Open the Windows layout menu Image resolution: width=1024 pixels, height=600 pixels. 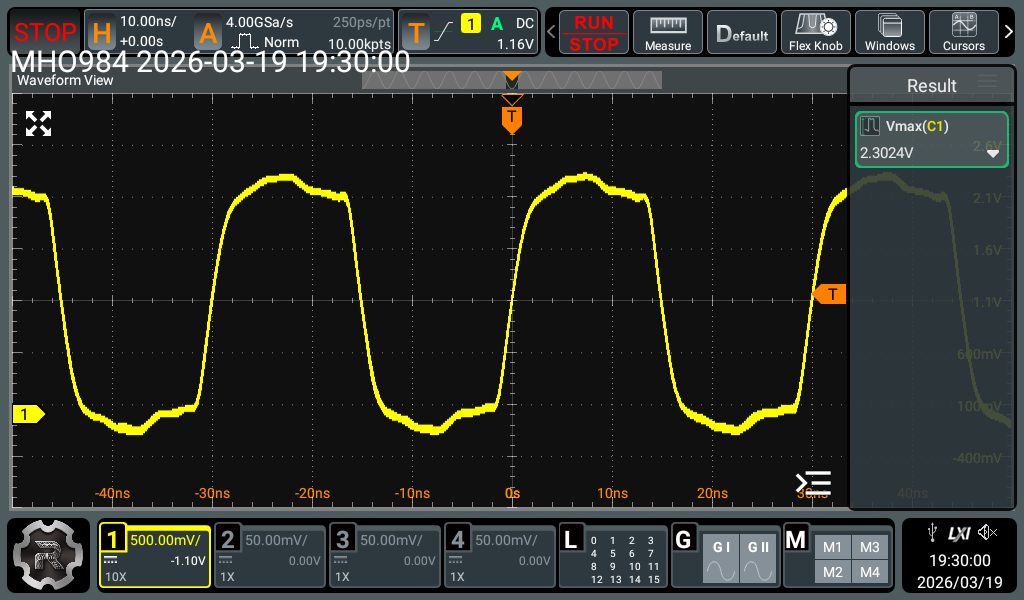click(889, 31)
